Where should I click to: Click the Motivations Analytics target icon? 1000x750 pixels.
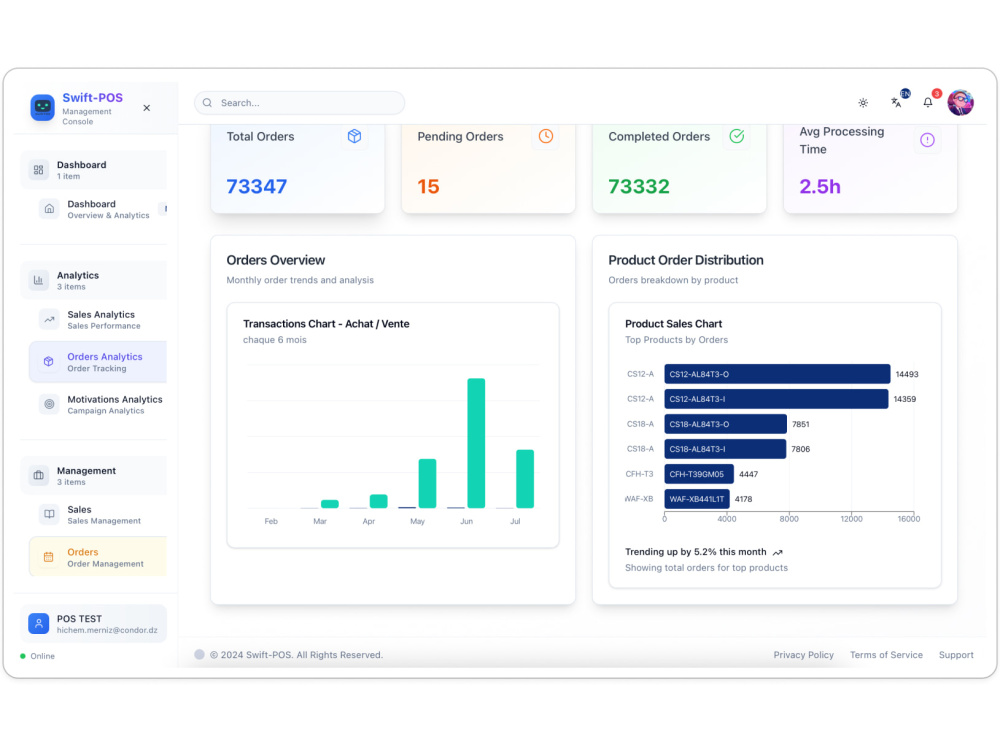[x=49, y=404]
